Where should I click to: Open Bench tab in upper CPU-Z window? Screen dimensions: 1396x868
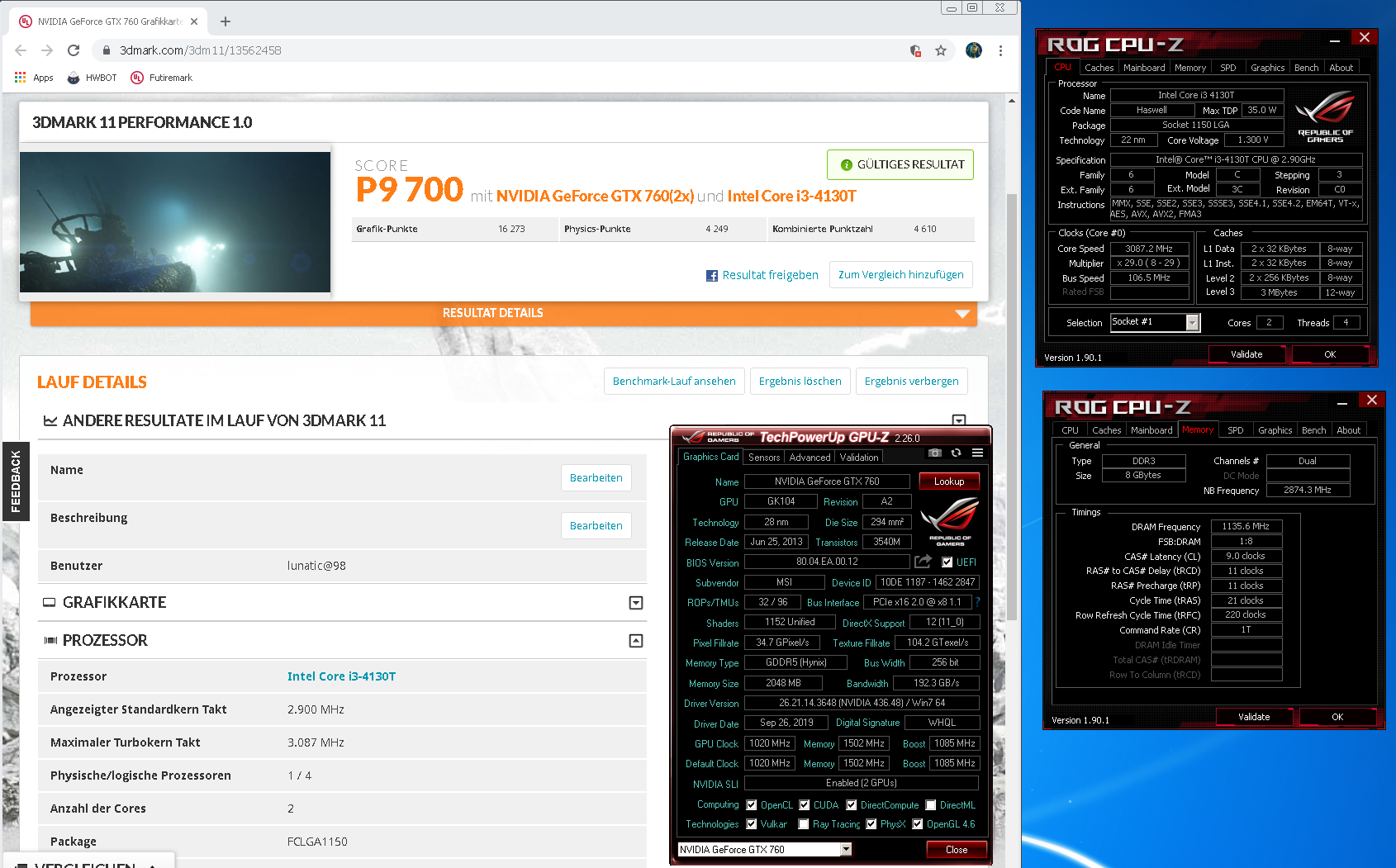point(1306,68)
